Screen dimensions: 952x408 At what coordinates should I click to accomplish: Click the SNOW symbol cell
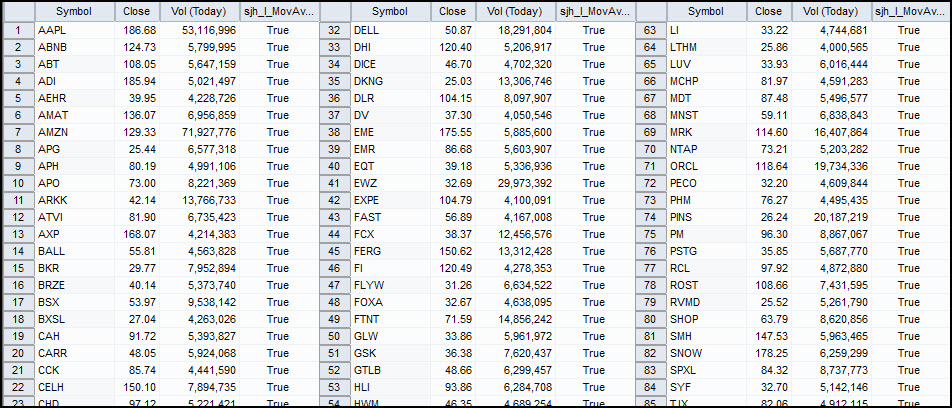click(707, 353)
